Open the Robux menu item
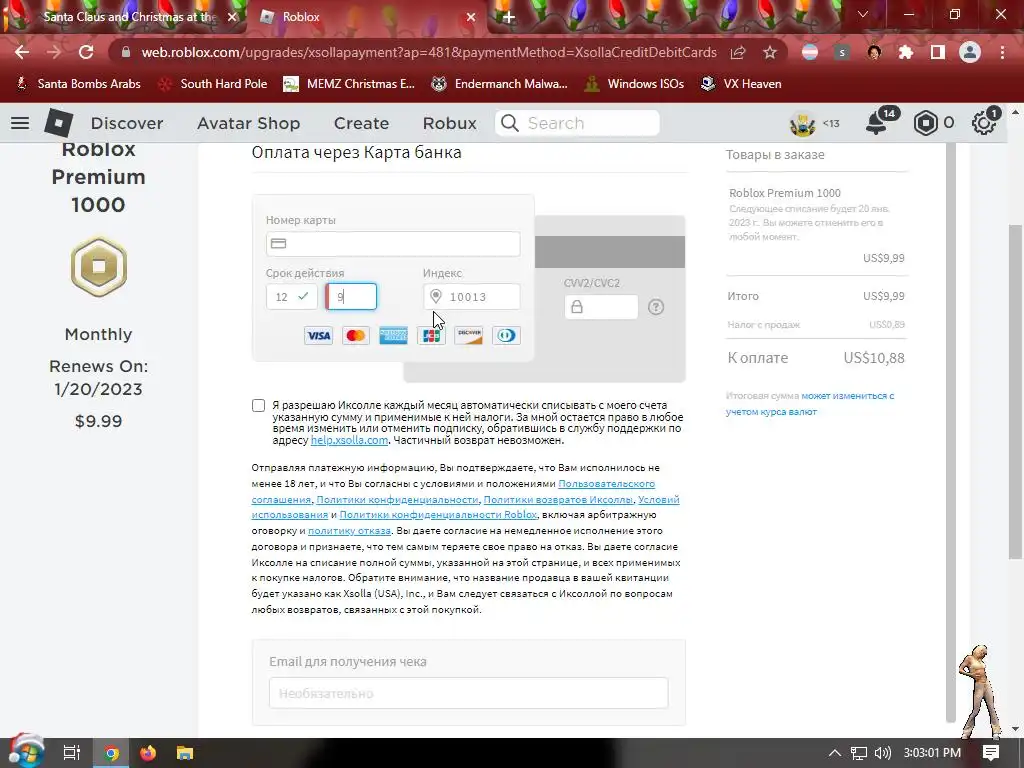Image resolution: width=1024 pixels, height=768 pixels. (449, 123)
